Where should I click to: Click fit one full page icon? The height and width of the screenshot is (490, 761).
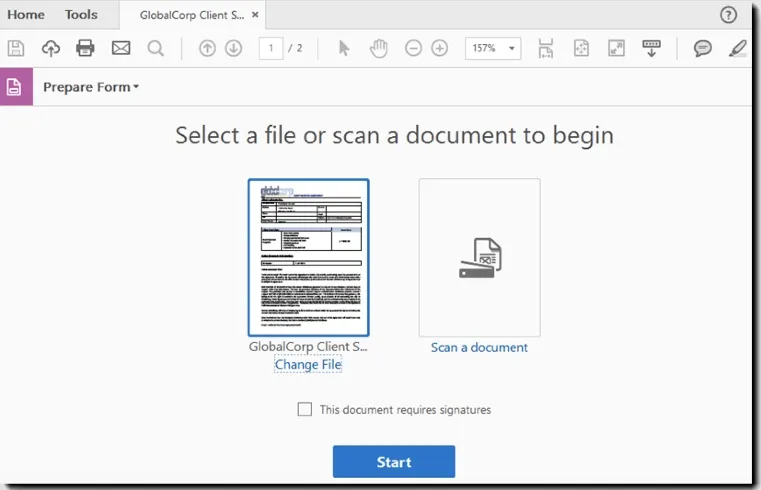point(581,48)
